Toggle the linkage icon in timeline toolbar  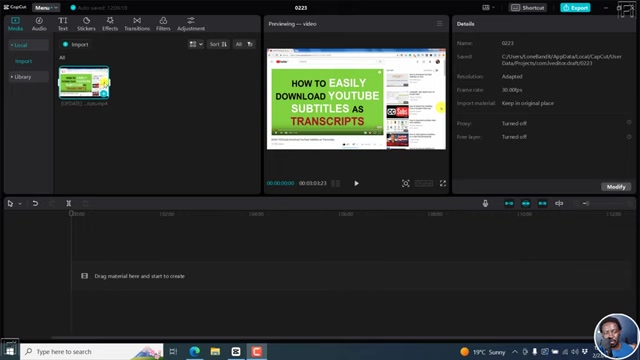[x=542, y=203]
